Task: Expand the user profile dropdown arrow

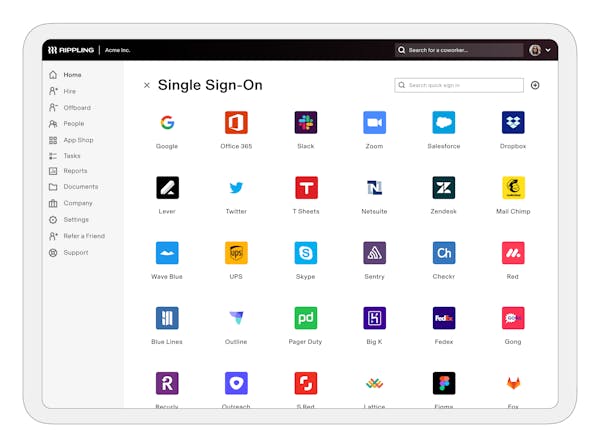Action: (548, 50)
